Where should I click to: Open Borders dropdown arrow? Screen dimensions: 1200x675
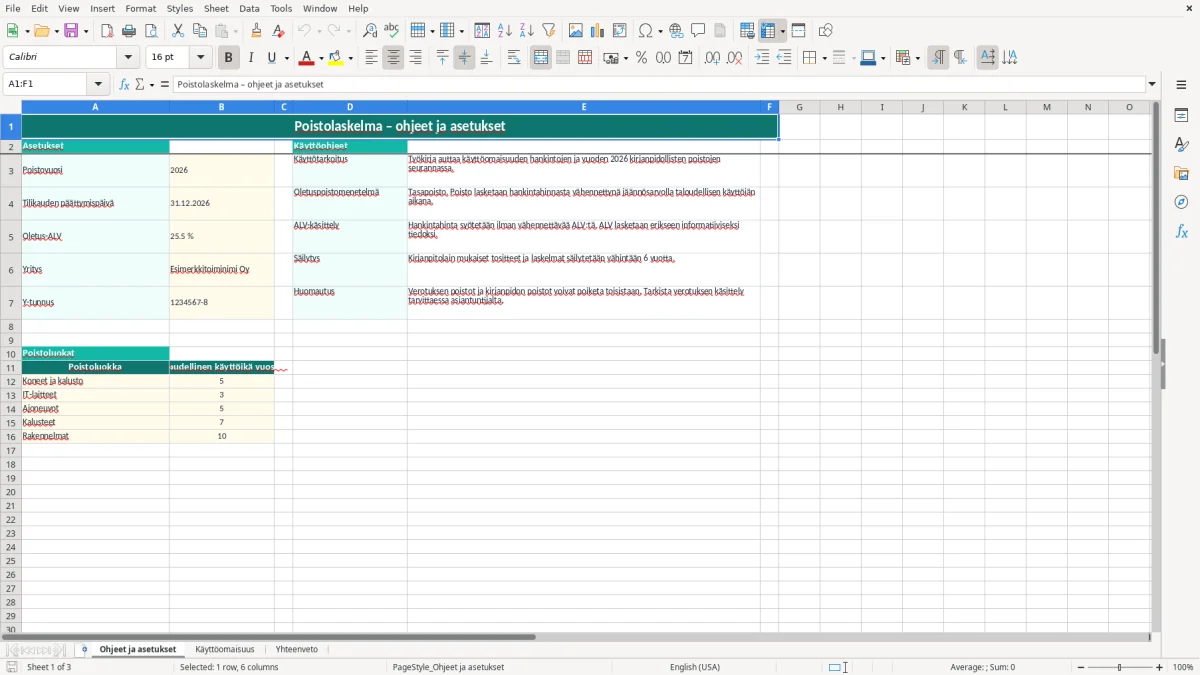pyautogui.click(x=824, y=58)
